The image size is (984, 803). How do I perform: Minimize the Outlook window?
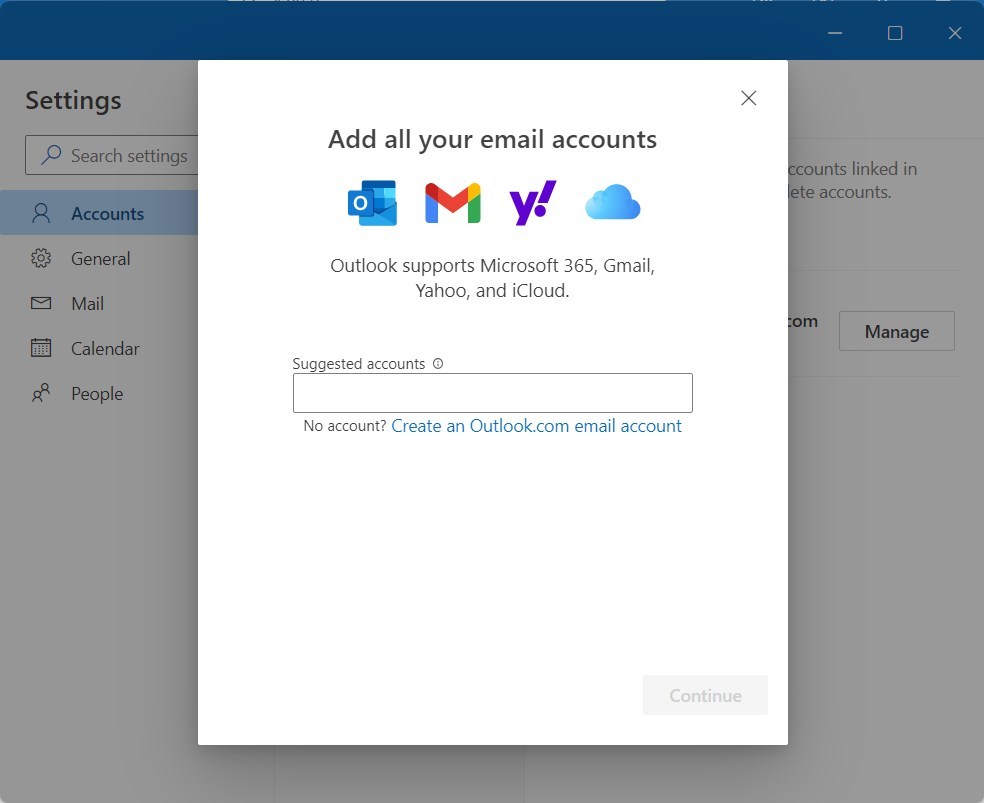[835, 33]
